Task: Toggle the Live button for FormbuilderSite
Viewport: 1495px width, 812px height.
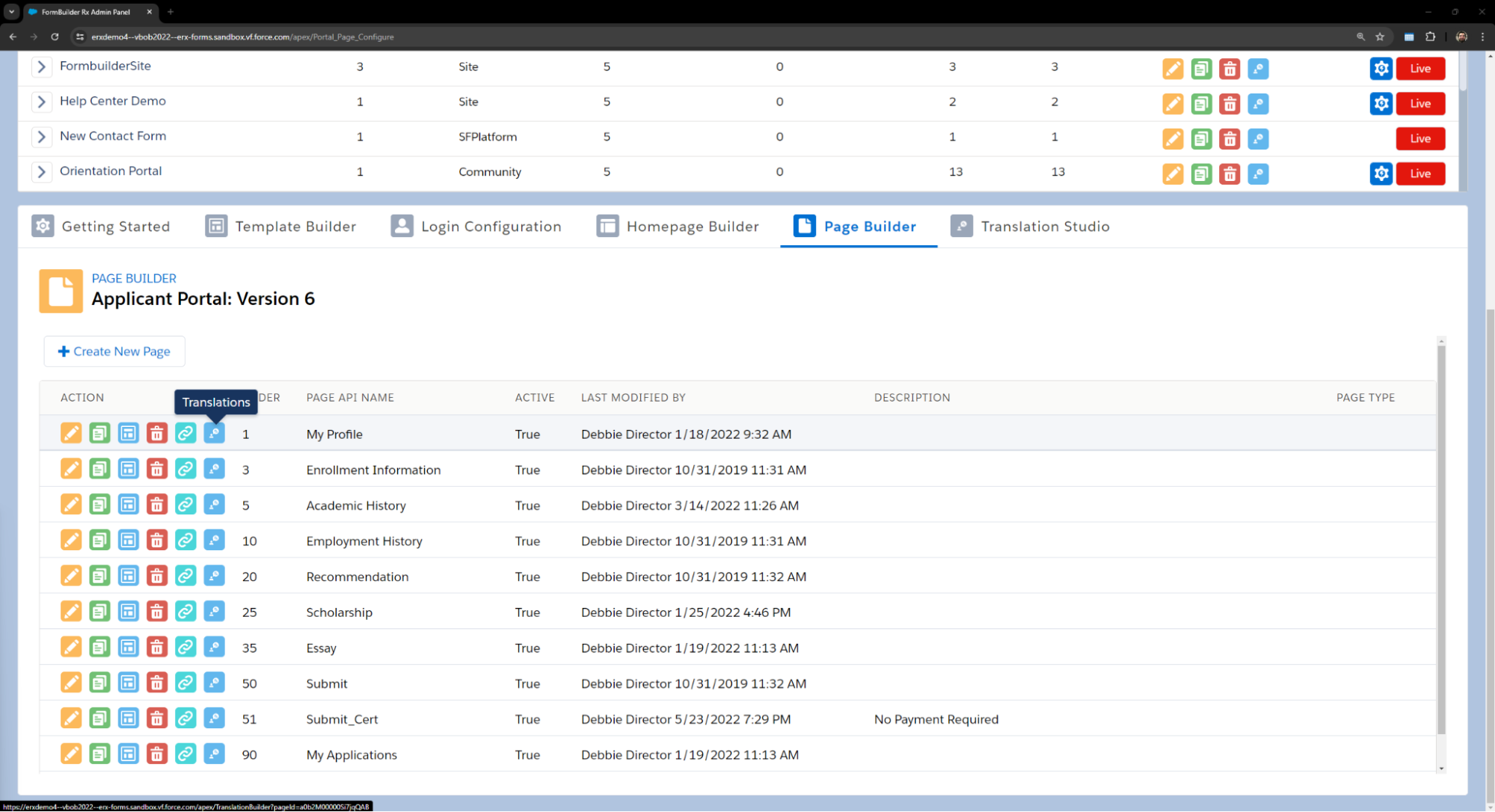Action: coord(1419,69)
